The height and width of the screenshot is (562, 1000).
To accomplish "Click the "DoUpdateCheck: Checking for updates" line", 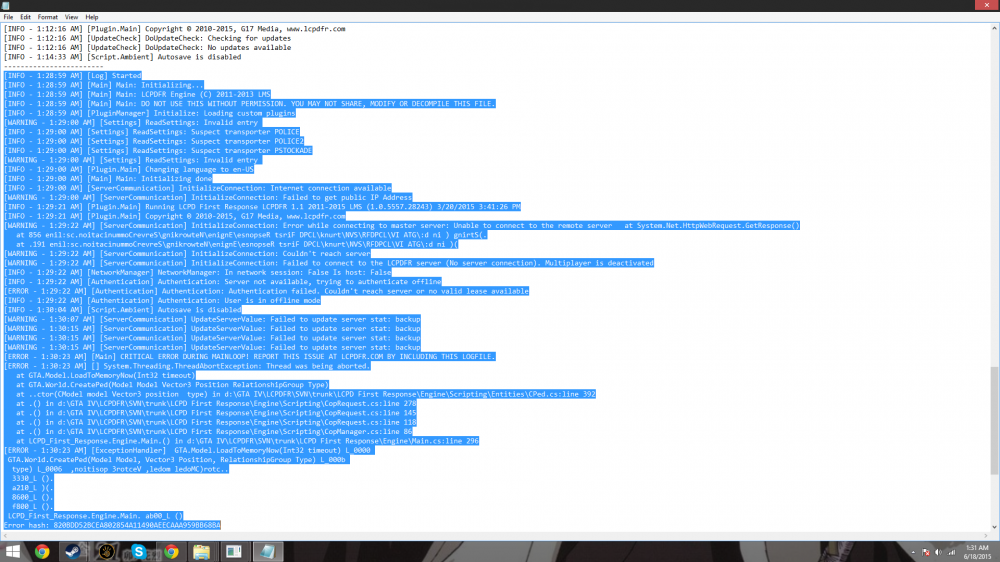I will pyautogui.click(x=147, y=38).
